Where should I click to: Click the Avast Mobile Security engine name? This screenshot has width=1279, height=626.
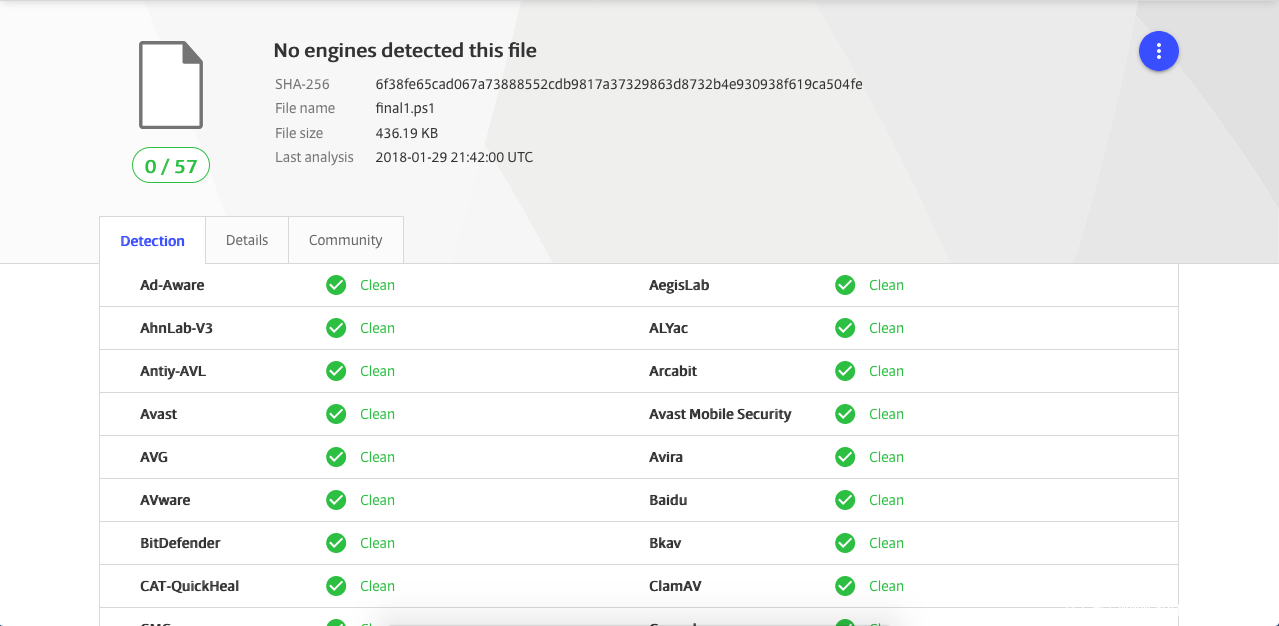pyautogui.click(x=720, y=414)
